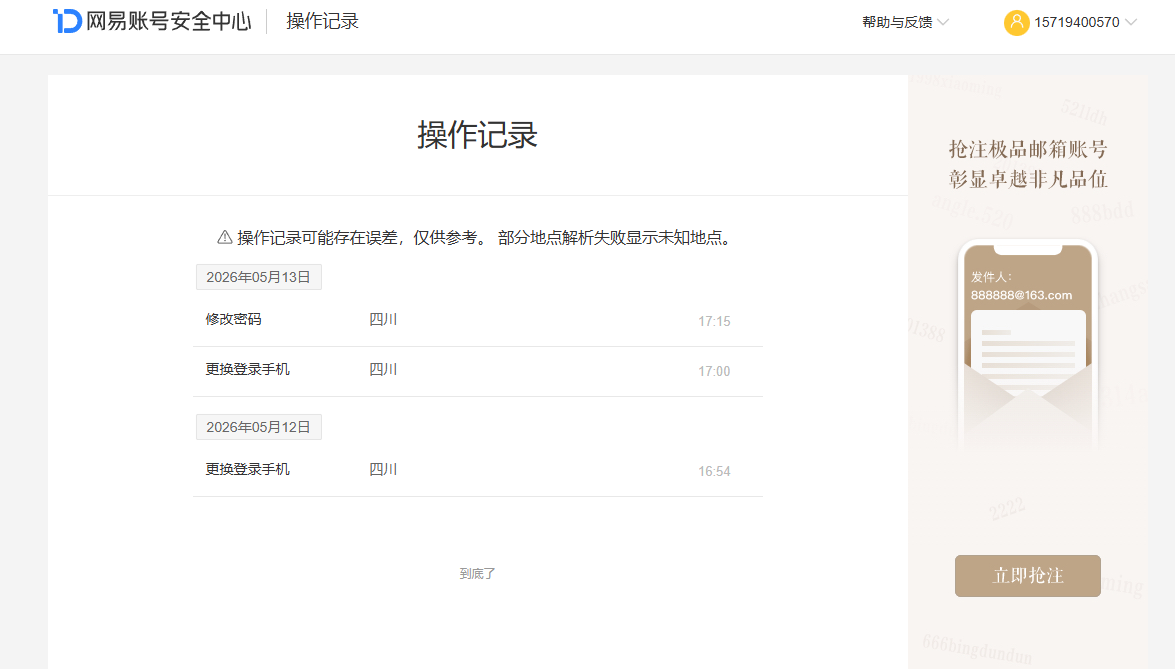Select the 2026年05月13日 date label
Image resolution: width=1175 pixels, height=669 pixels.
click(259, 277)
